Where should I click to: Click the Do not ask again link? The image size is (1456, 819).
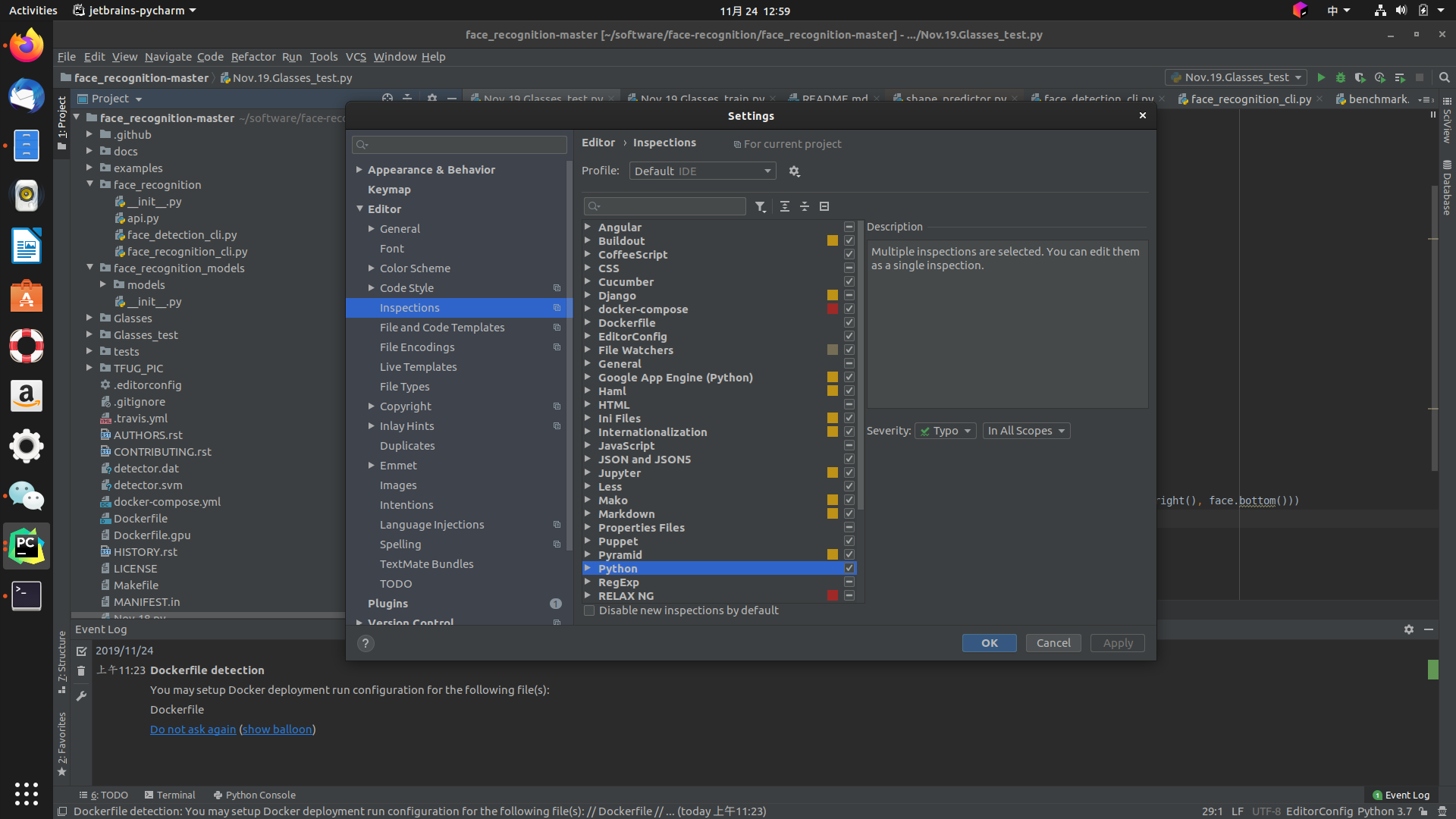[x=193, y=730]
